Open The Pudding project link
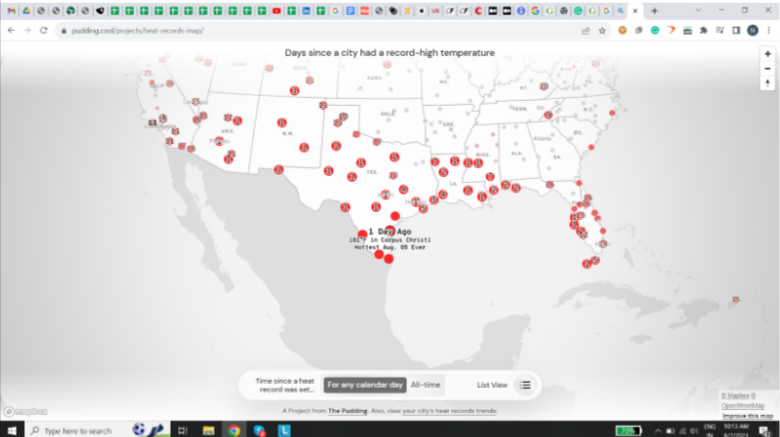This screenshot has width=780, height=437. [347, 411]
